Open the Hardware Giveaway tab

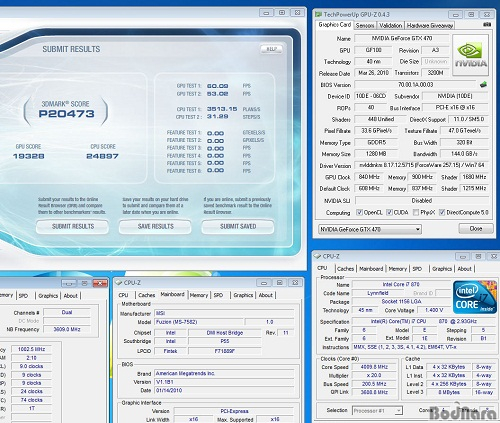[430, 25]
